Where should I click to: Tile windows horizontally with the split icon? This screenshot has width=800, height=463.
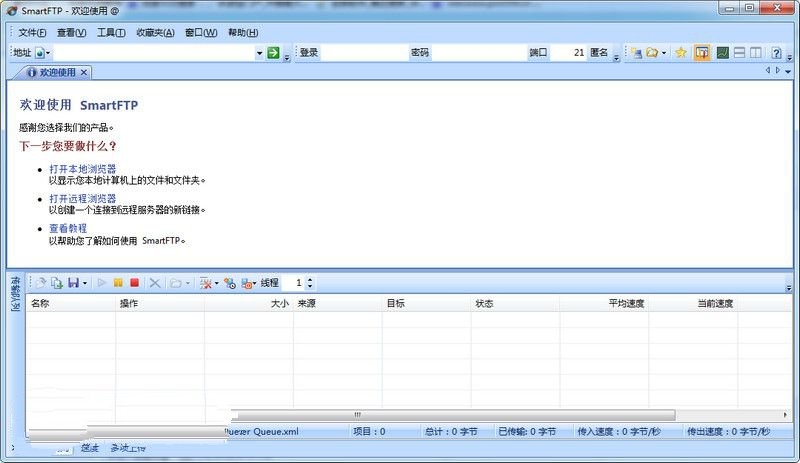coord(739,53)
